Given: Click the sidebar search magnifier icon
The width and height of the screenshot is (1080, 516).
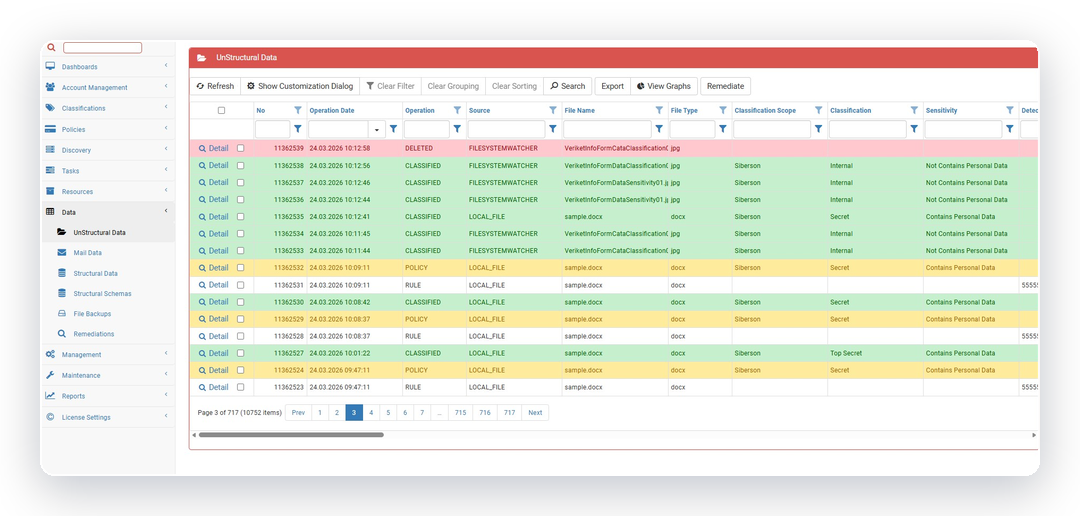Looking at the screenshot, I should coord(50,48).
